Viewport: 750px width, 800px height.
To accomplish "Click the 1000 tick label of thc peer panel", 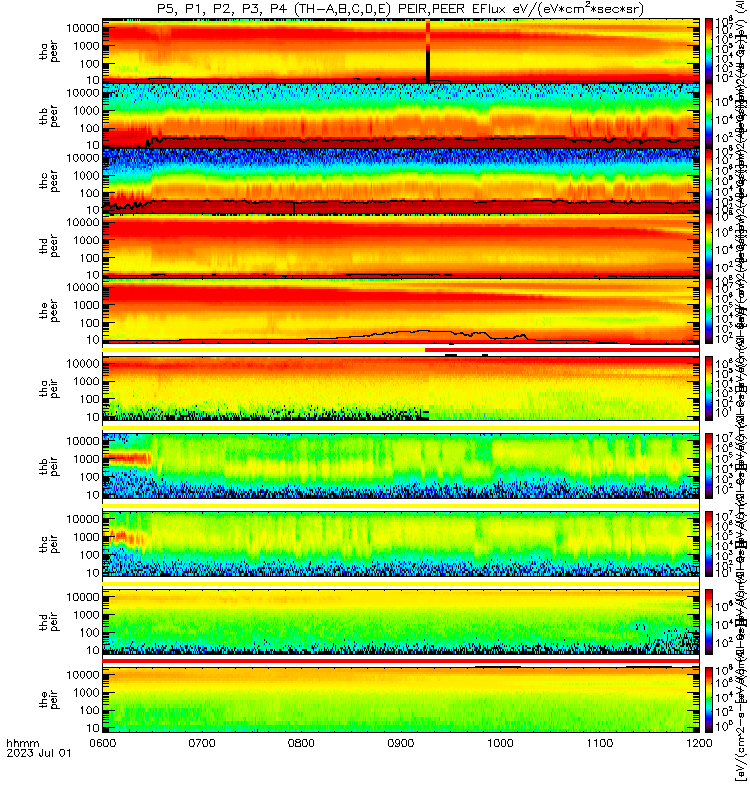I will [x=86, y=176].
